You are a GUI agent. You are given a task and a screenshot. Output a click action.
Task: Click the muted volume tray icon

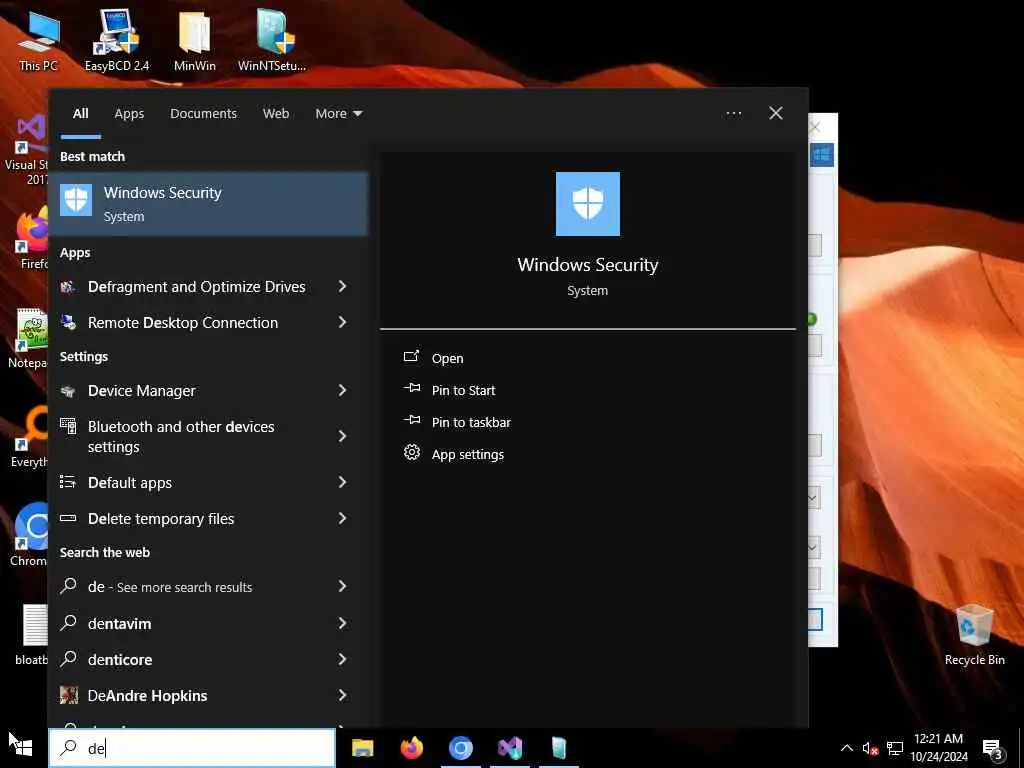pyautogui.click(x=870, y=748)
